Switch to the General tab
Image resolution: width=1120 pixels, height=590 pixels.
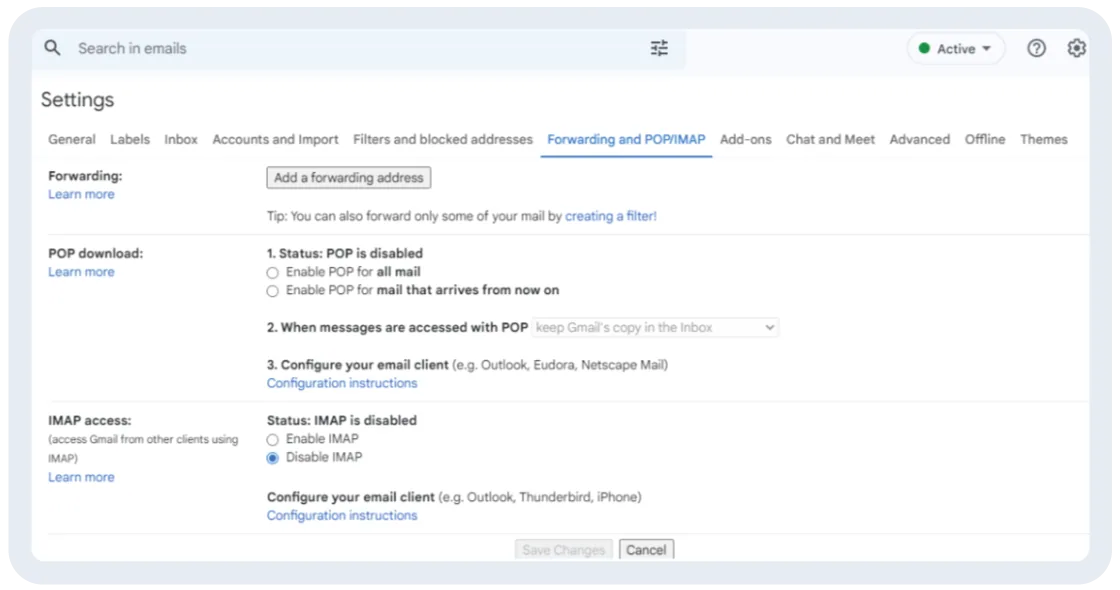point(71,139)
